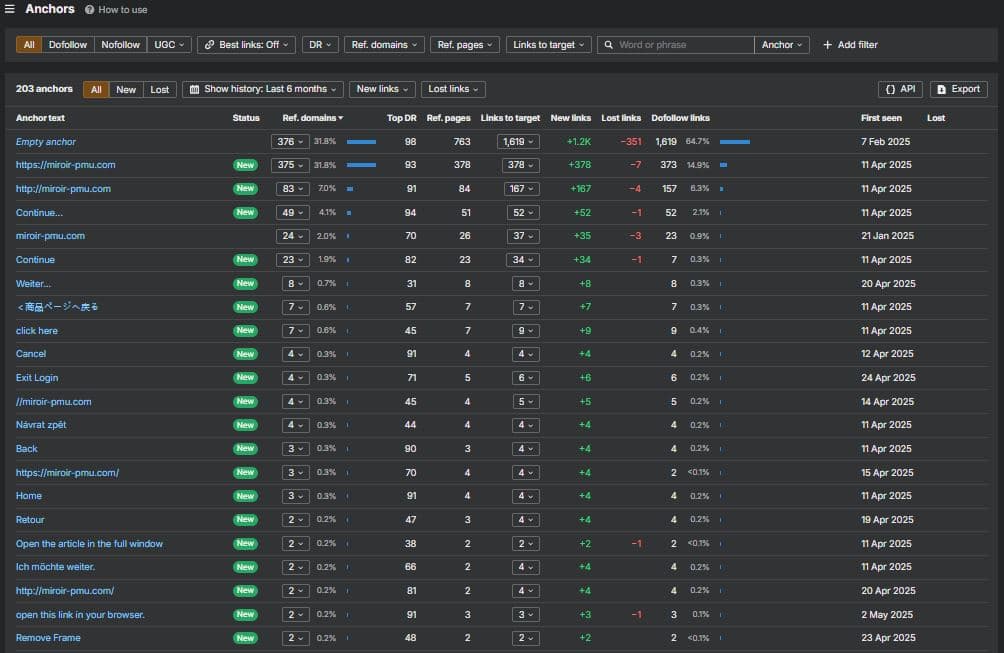Open 'open this link in your browser.' anchor
The image size is (1004, 653).
[80, 615]
